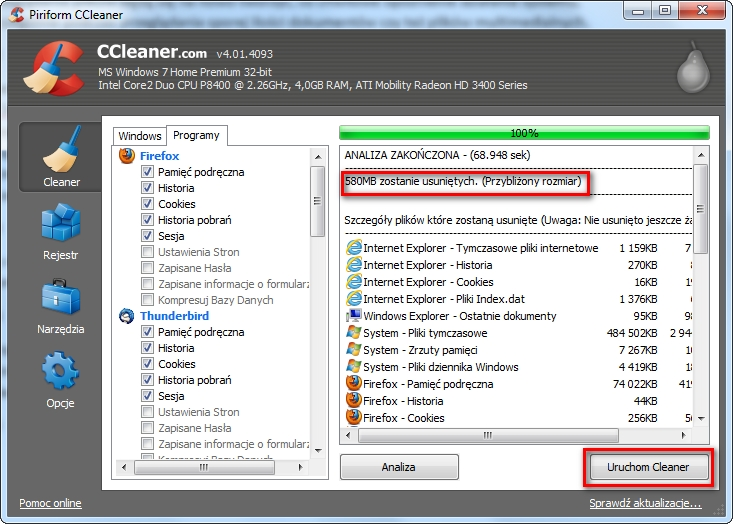Click the Analiza button
The width and height of the screenshot is (733, 524).
[399, 467]
